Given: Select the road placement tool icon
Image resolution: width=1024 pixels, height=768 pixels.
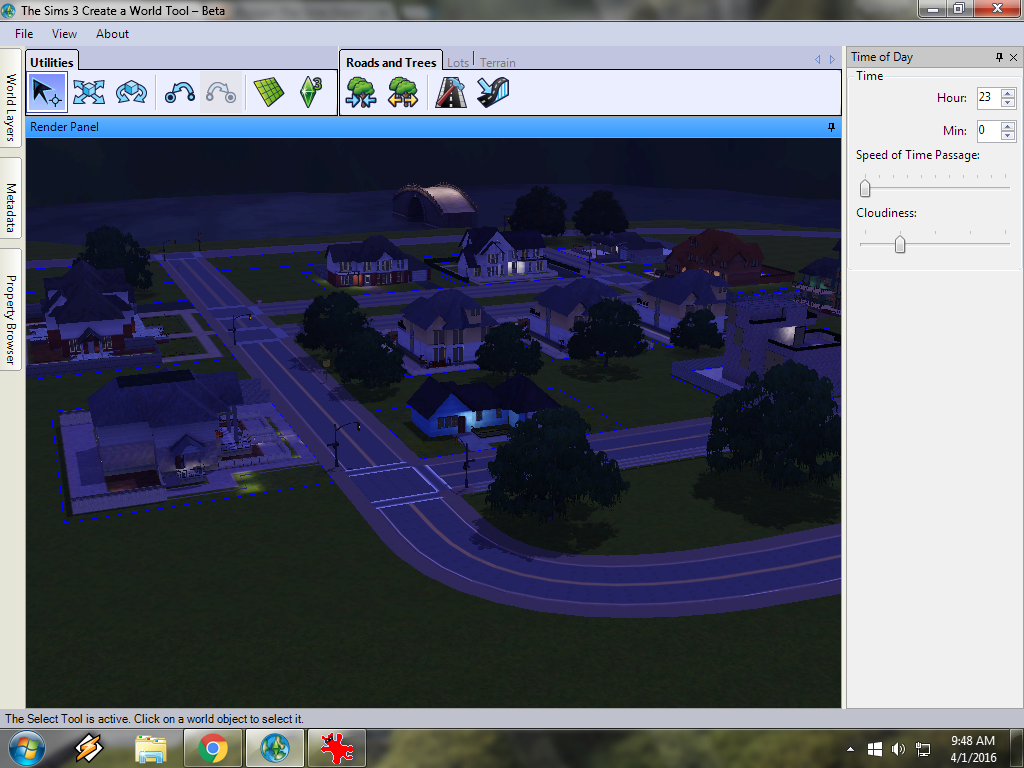Looking at the screenshot, I should 450,93.
